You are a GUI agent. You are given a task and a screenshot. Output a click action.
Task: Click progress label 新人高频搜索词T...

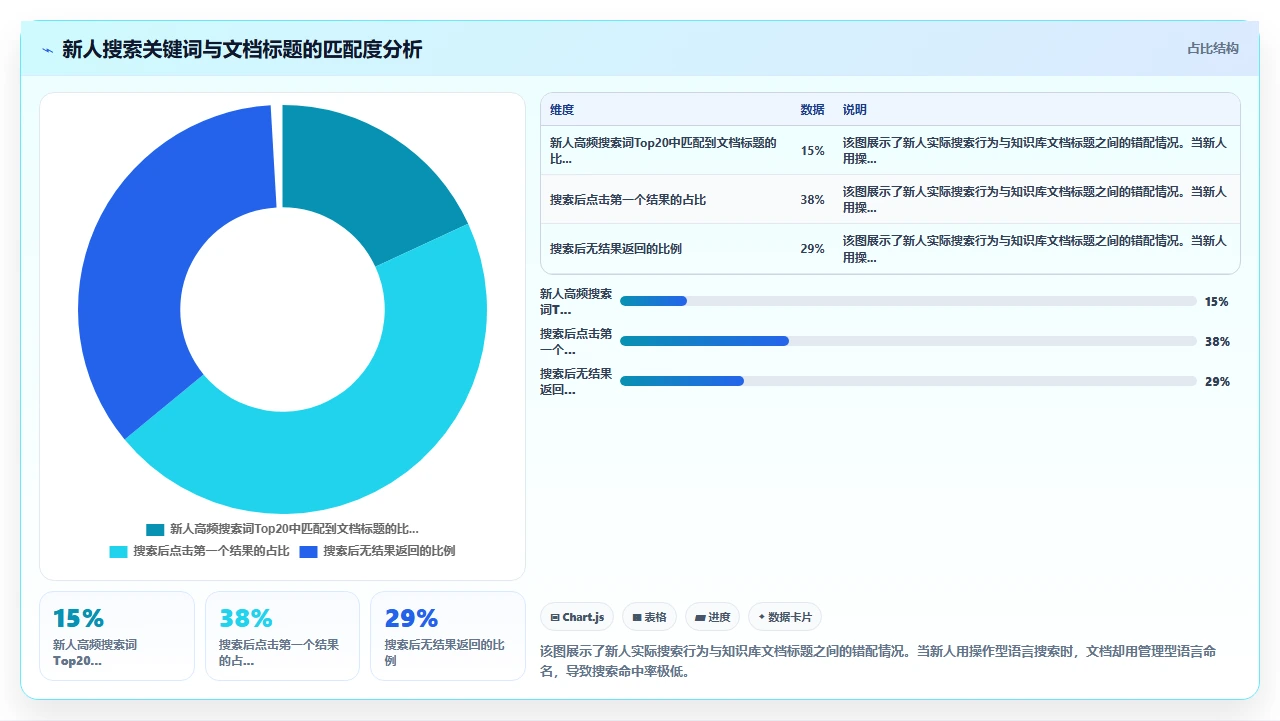[x=576, y=301]
